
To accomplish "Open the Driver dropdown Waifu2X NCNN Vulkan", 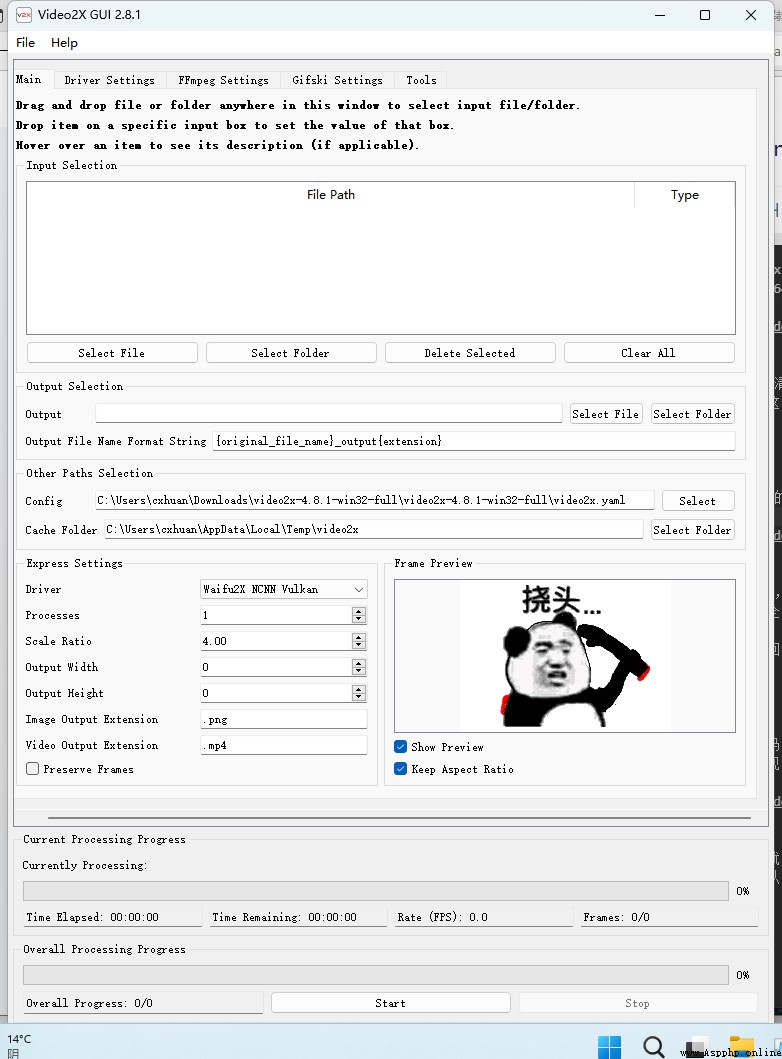I will tap(284, 589).
